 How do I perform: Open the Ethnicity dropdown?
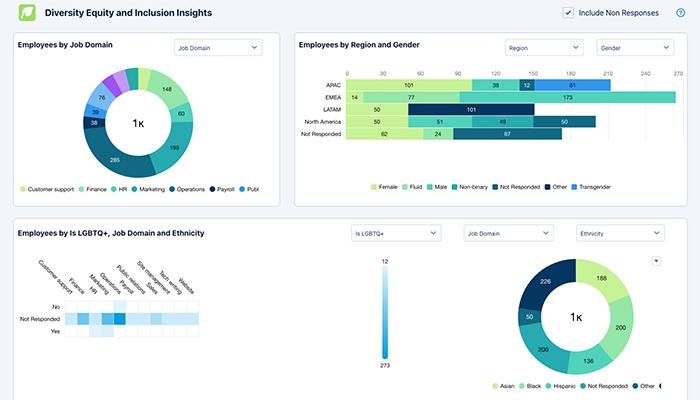tap(620, 233)
